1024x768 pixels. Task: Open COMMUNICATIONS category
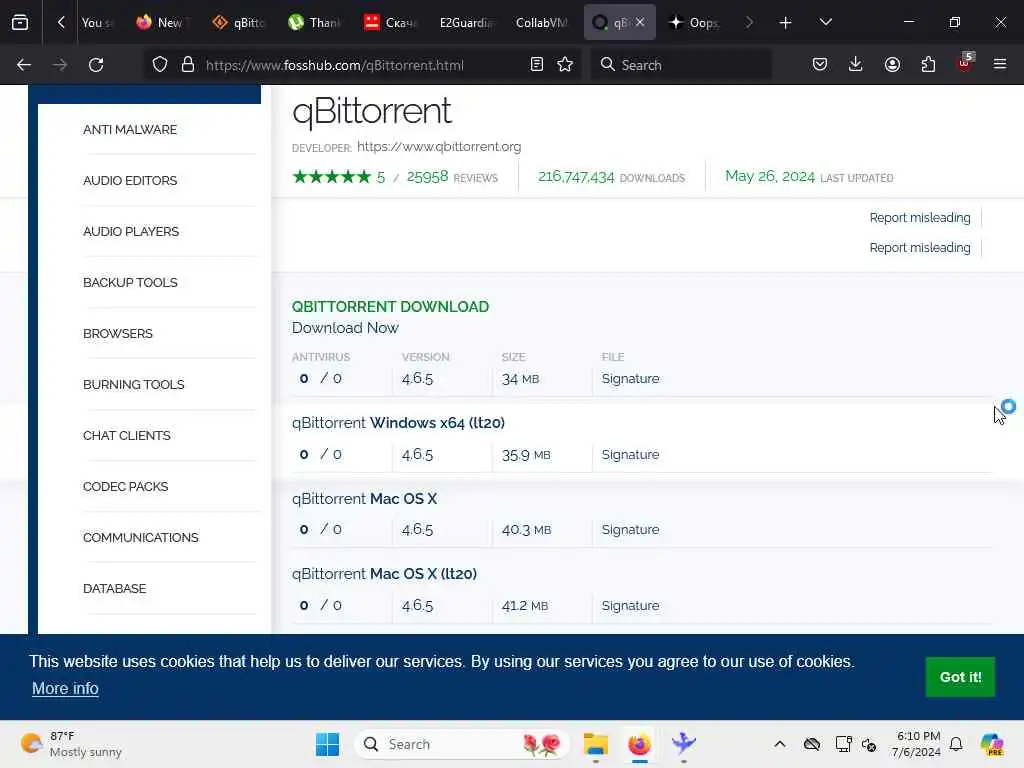(140, 537)
